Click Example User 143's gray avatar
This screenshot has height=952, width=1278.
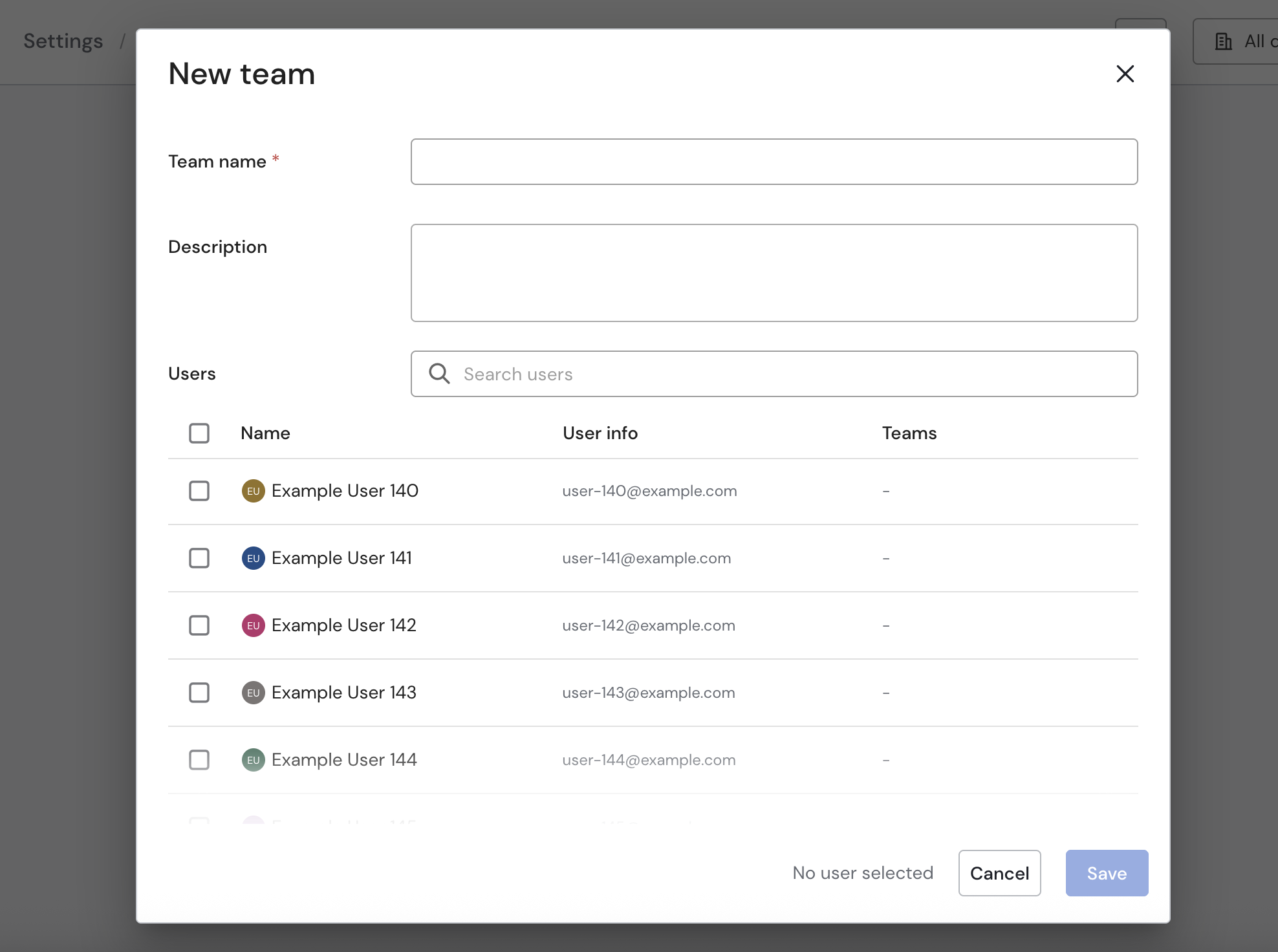(253, 693)
